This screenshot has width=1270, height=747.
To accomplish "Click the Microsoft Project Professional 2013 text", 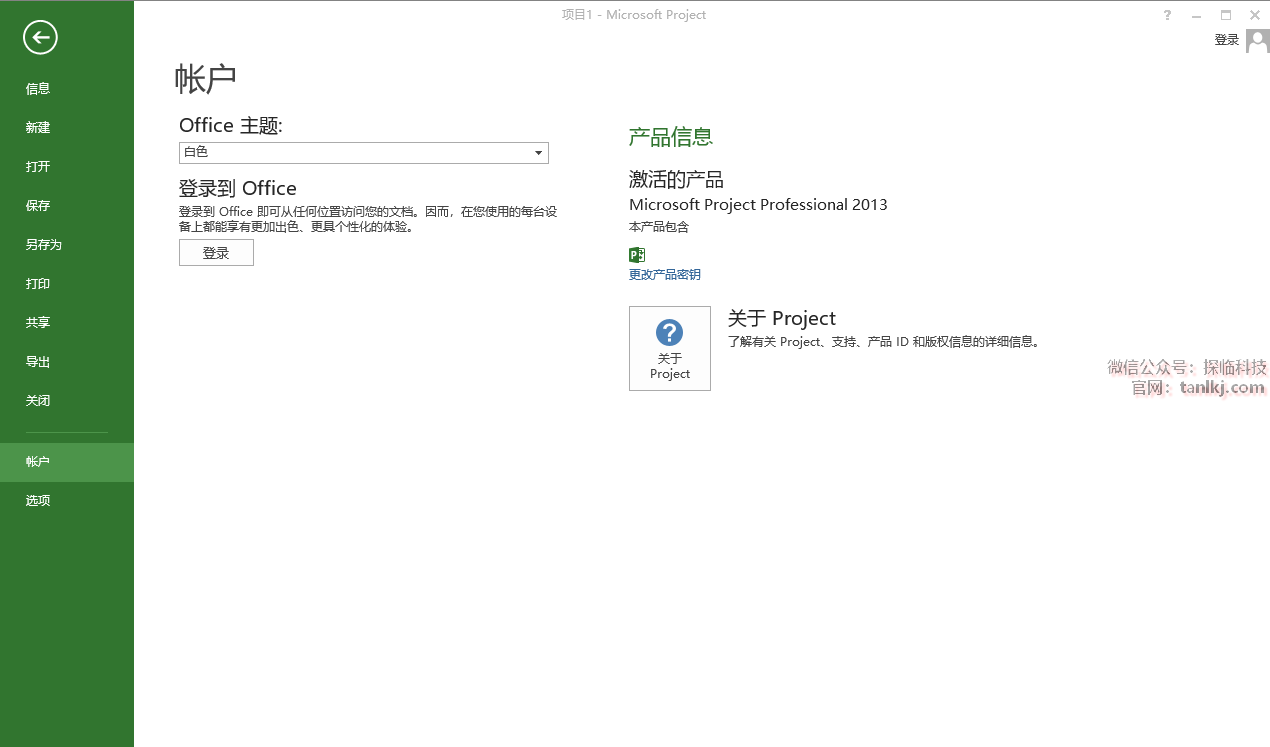I will click(x=758, y=204).
